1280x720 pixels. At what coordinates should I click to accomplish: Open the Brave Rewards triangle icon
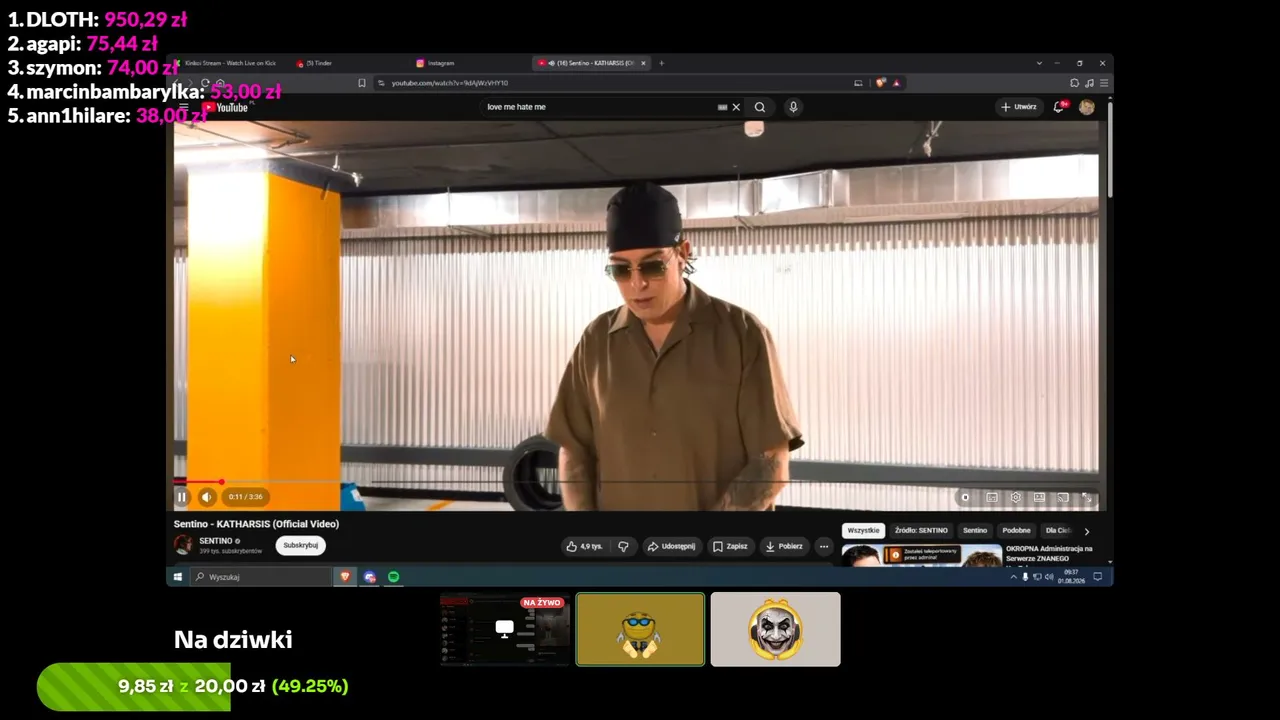[896, 83]
